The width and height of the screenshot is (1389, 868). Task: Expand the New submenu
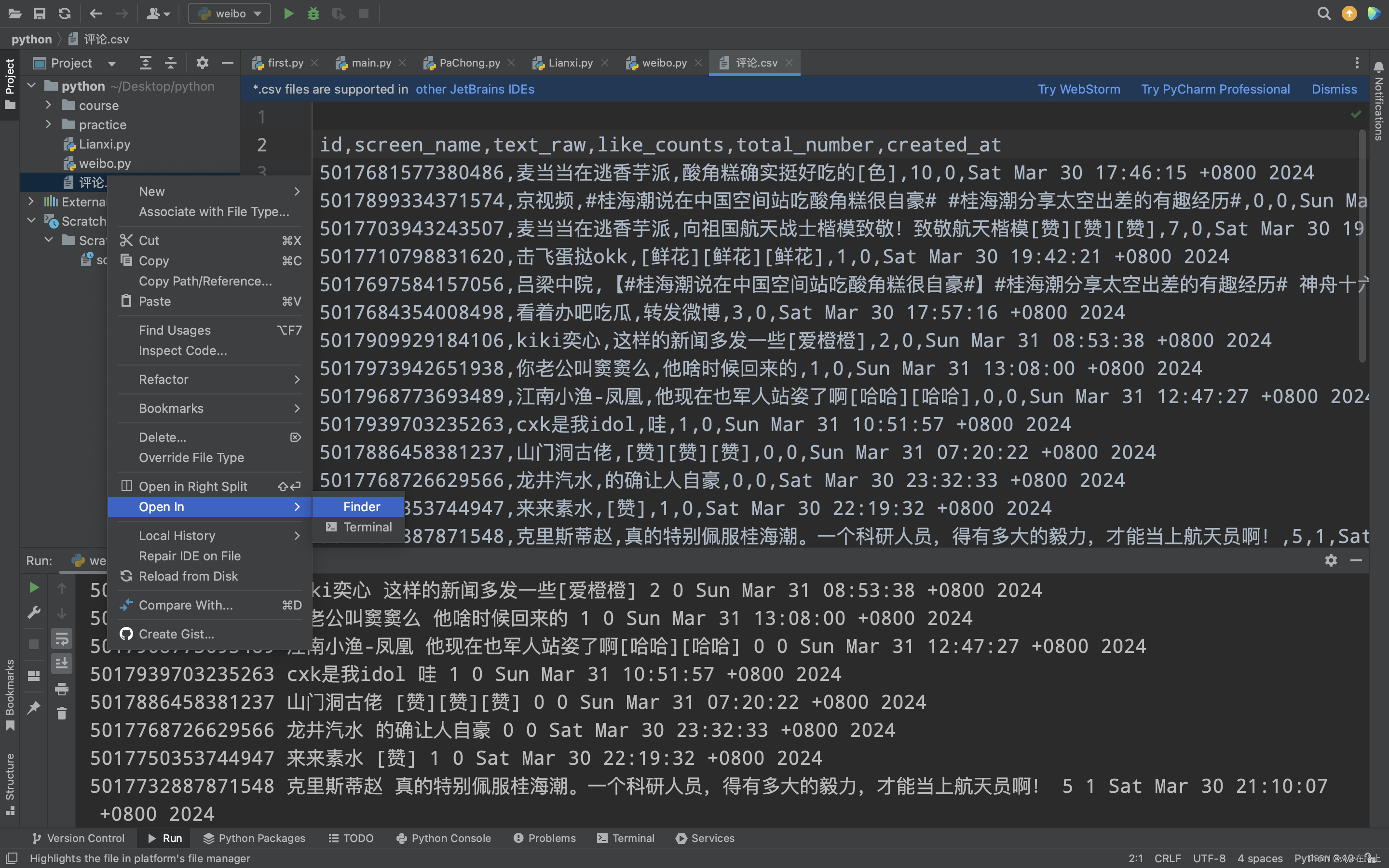210,191
